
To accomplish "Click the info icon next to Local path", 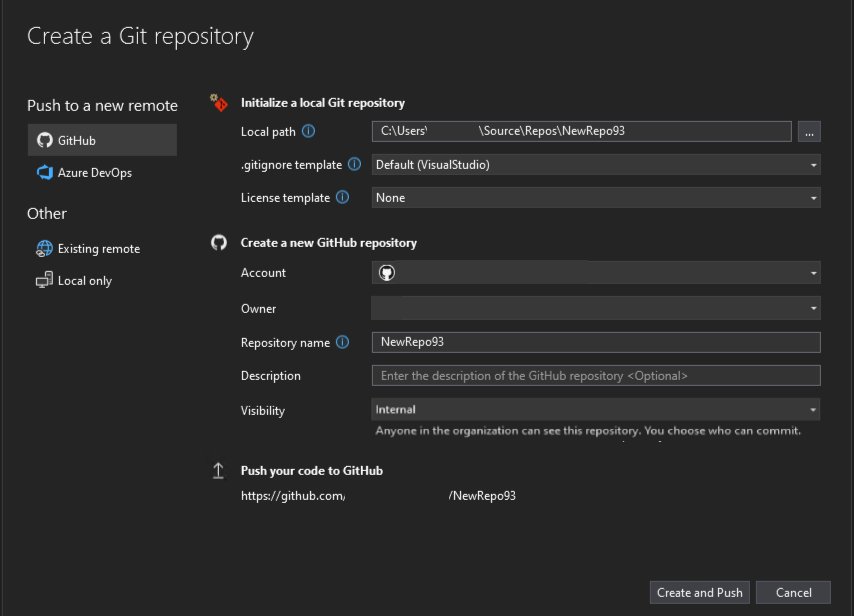I will (309, 131).
